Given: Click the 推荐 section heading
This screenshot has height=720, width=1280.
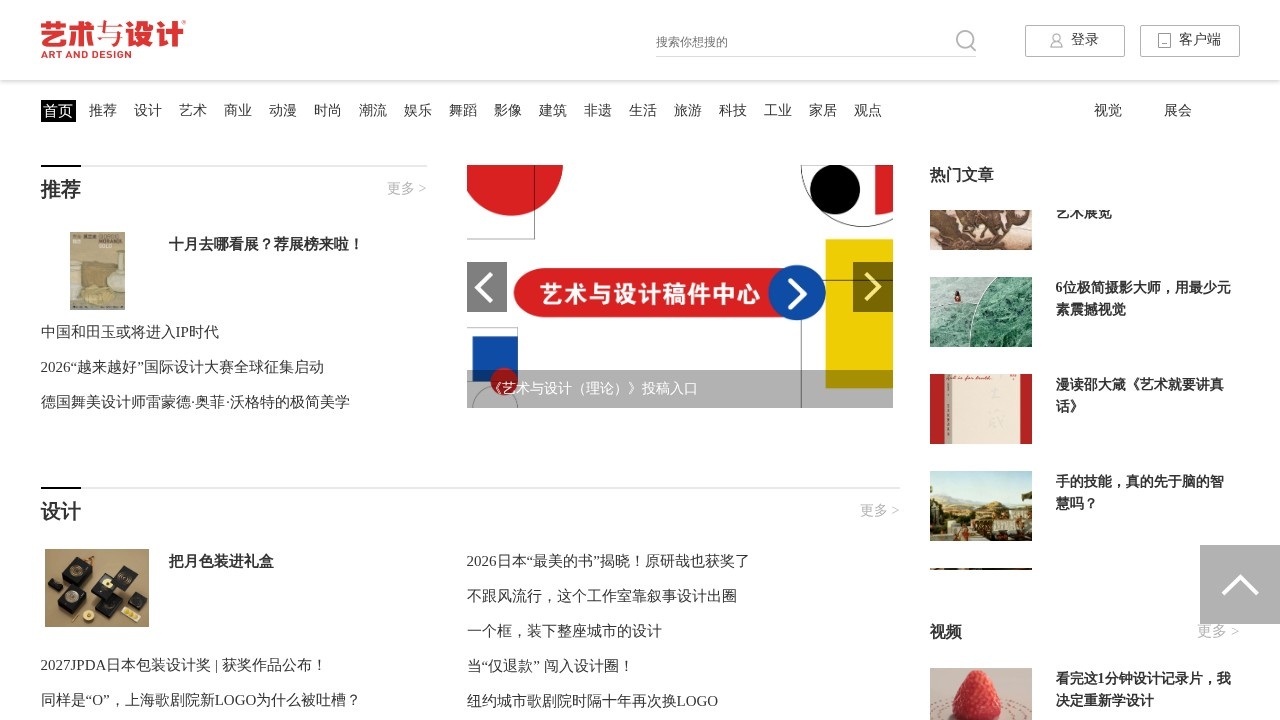Looking at the screenshot, I should coord(61,189).
